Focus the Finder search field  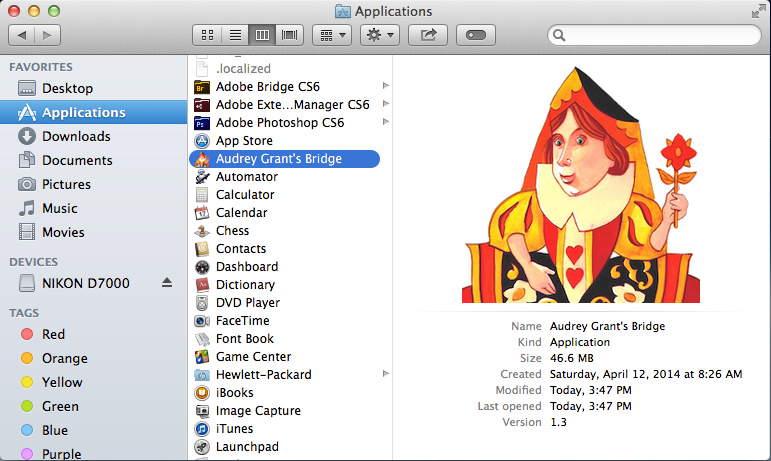click(654, 35)
